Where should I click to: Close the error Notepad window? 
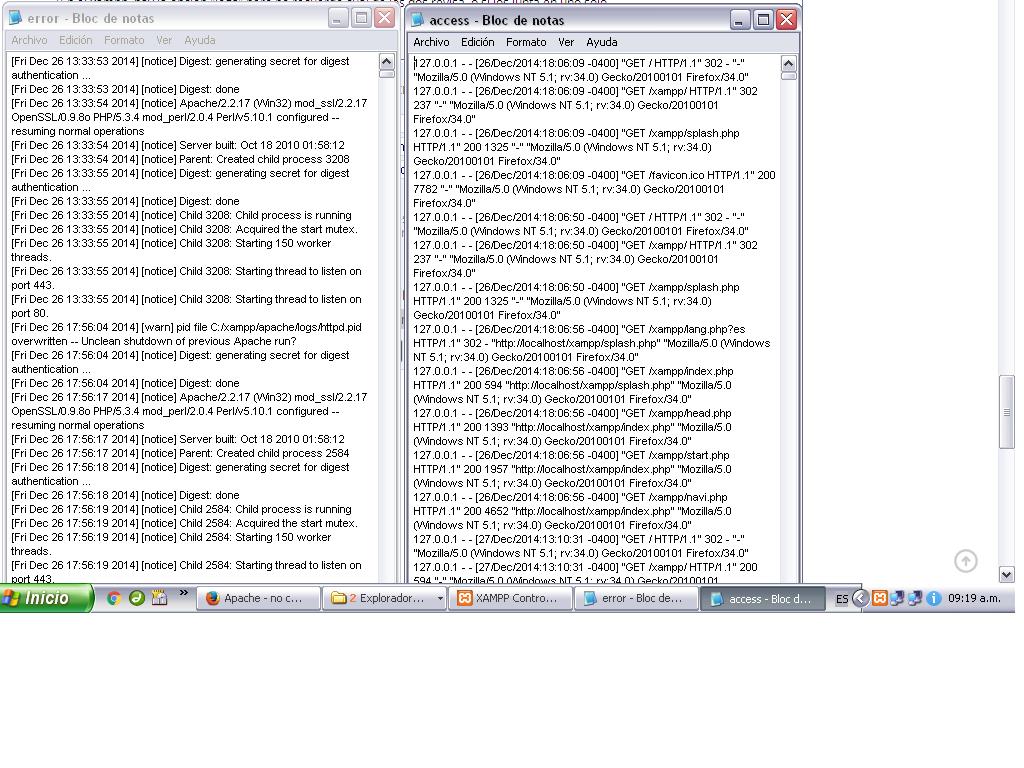(x=385, y=18)
